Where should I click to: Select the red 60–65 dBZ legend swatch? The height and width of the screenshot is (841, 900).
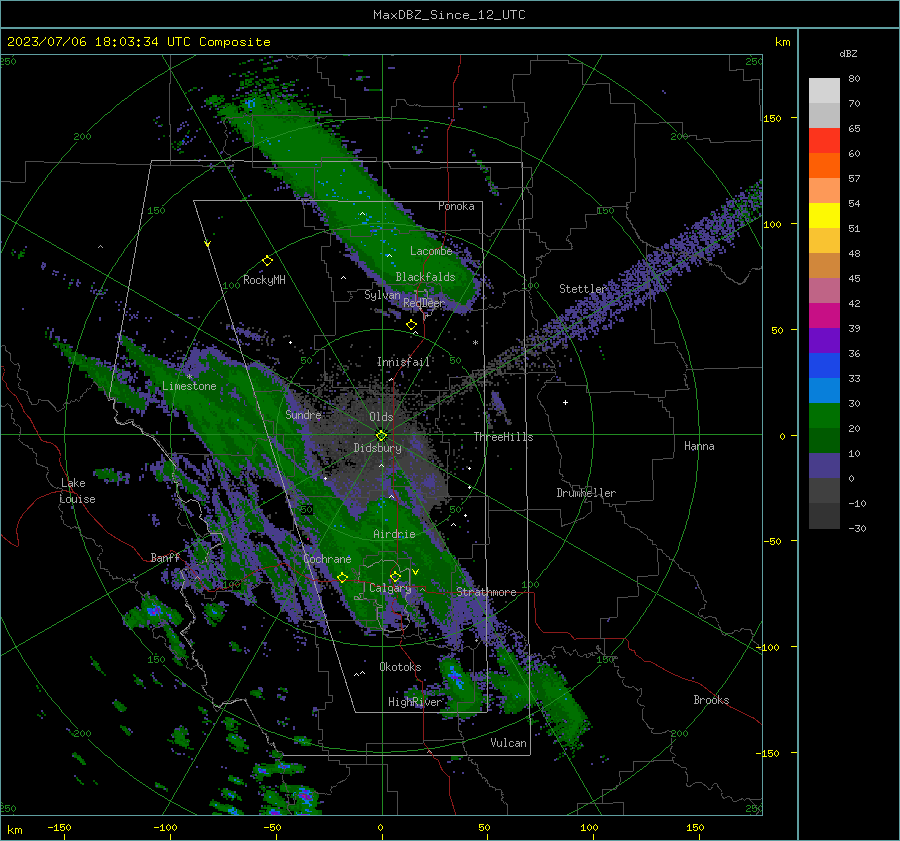point(824,141)
